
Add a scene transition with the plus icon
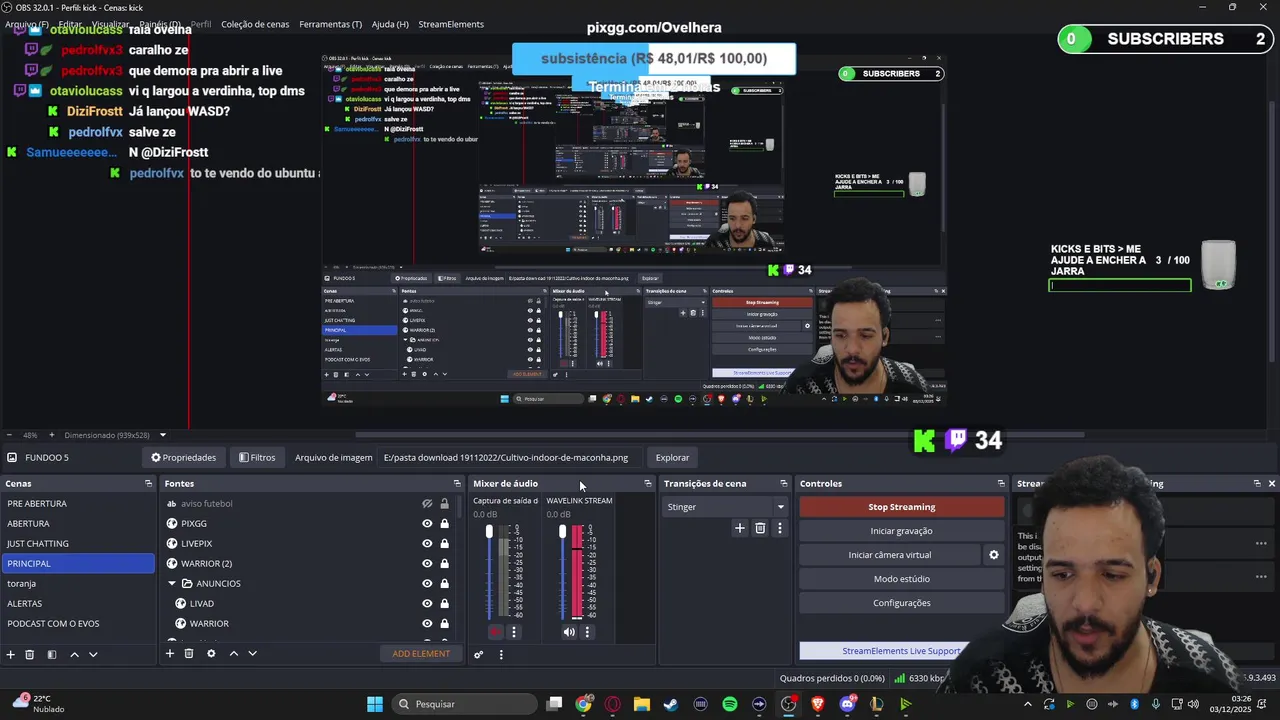(x=740, y=528)
